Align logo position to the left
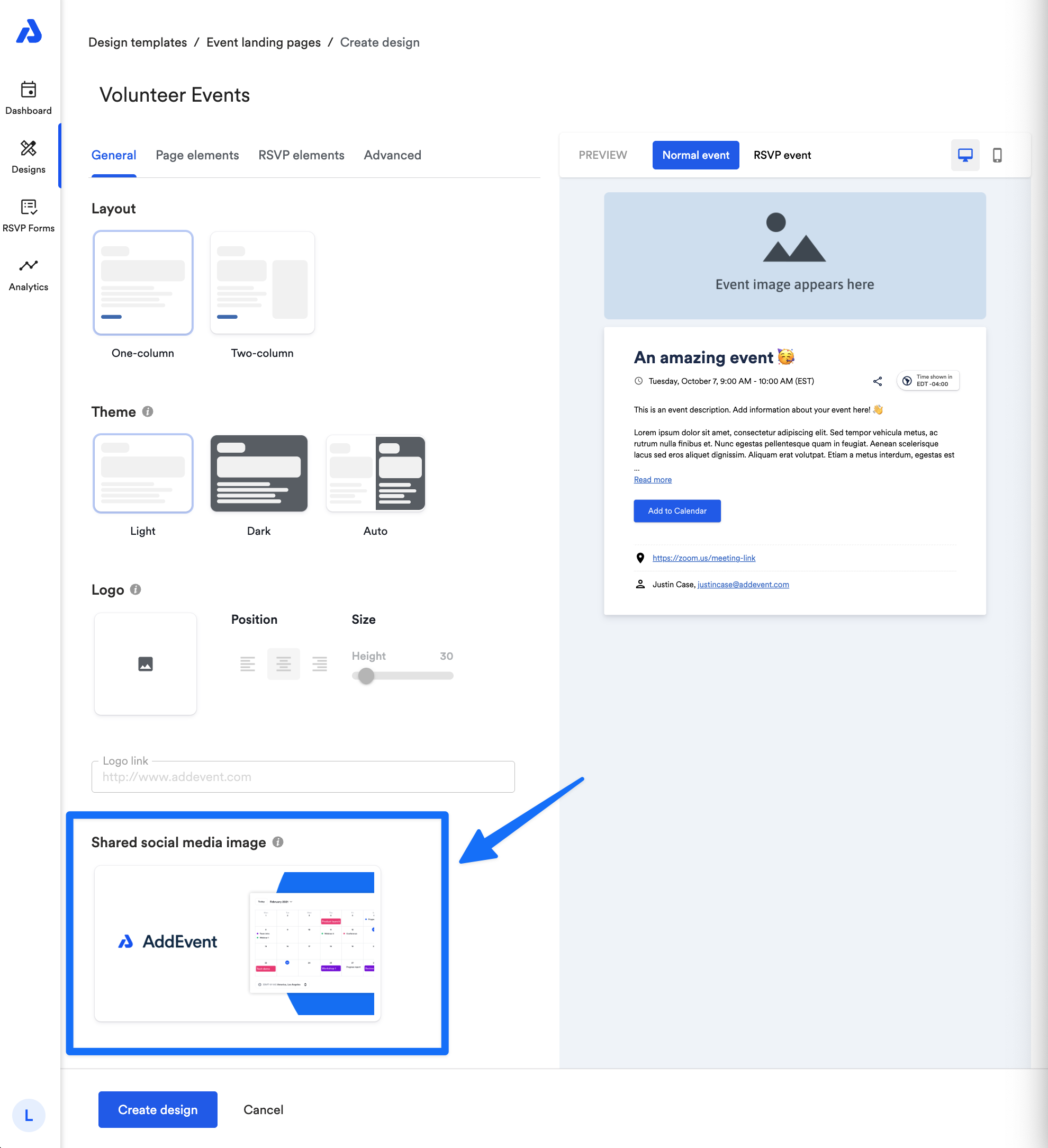The image size is (1048, 1148). click(247, 663)
